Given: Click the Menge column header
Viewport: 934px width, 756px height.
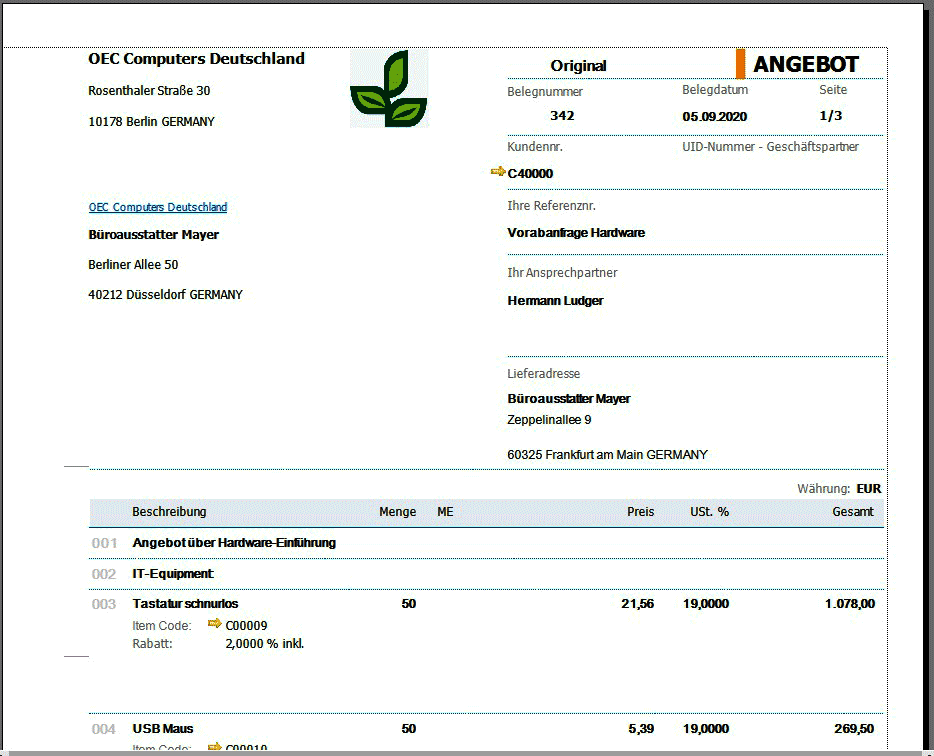Looking at the screenshot, I should pyautogui.click(x=397, y=512).
